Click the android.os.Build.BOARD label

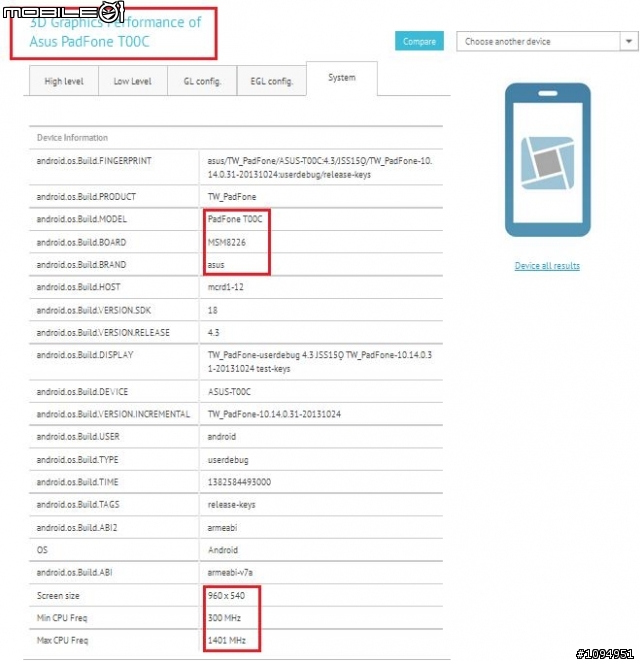point(81,242)
